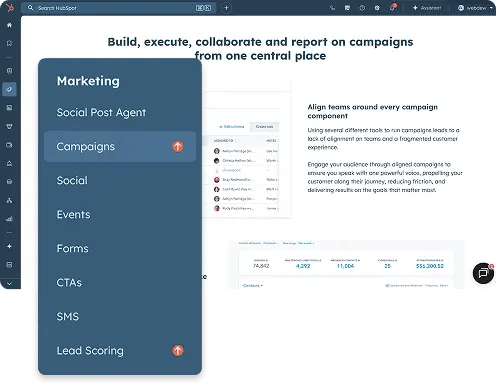The width and height of the screenshot is (496, 386).
Task: Open the phone calling icon
Action: click(332, 8)
